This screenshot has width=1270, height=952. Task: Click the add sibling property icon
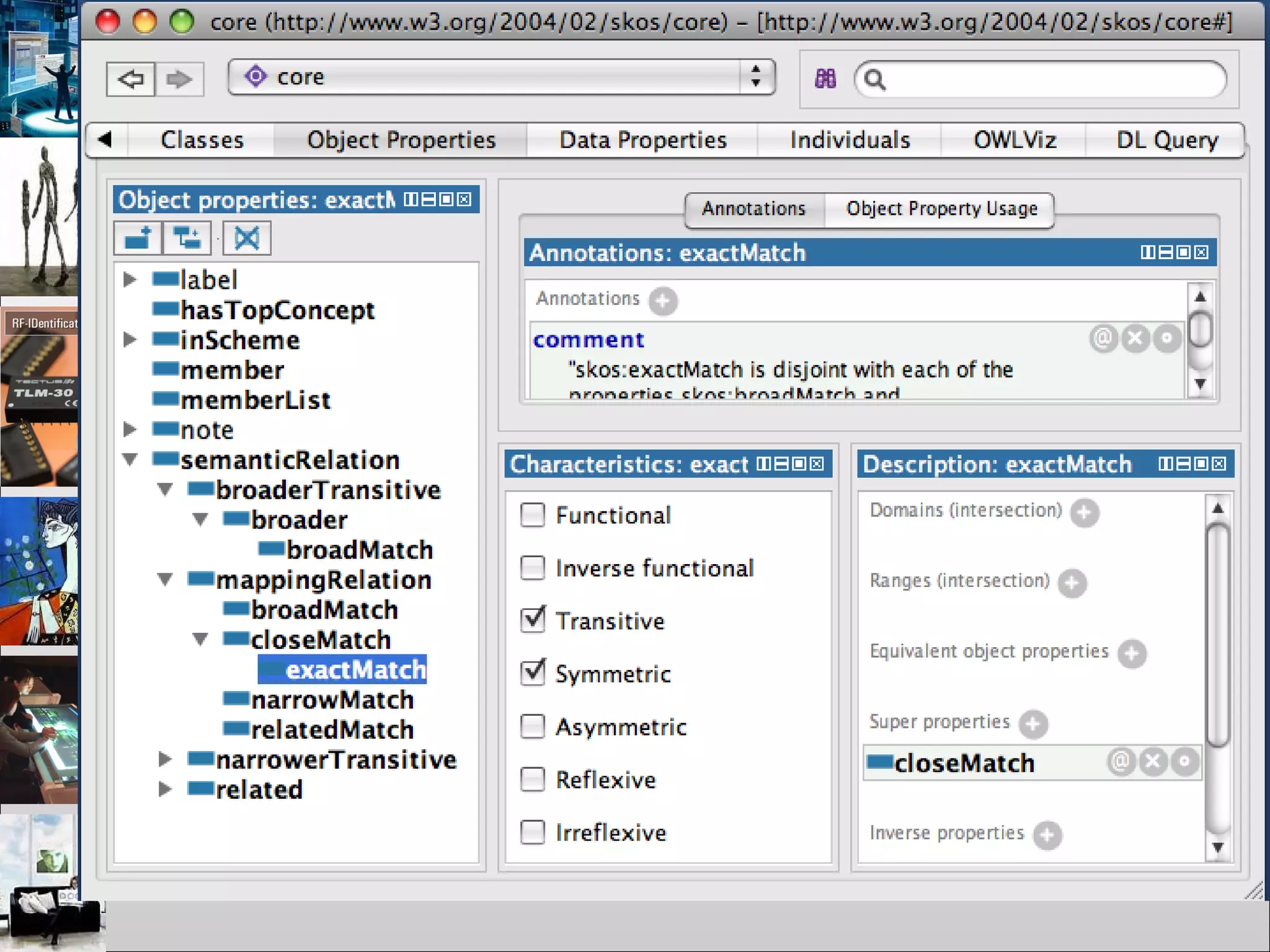pos(187,238)
